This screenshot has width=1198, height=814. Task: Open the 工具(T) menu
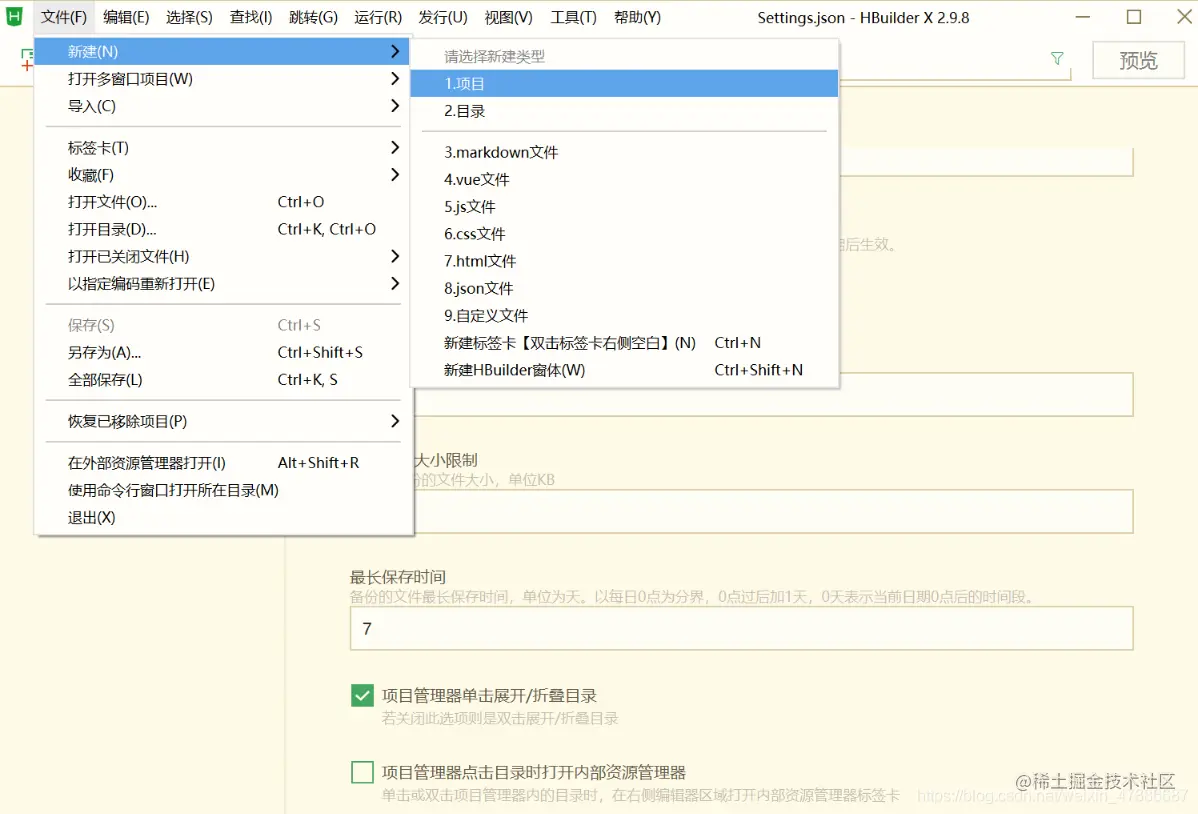click(574, 16)
